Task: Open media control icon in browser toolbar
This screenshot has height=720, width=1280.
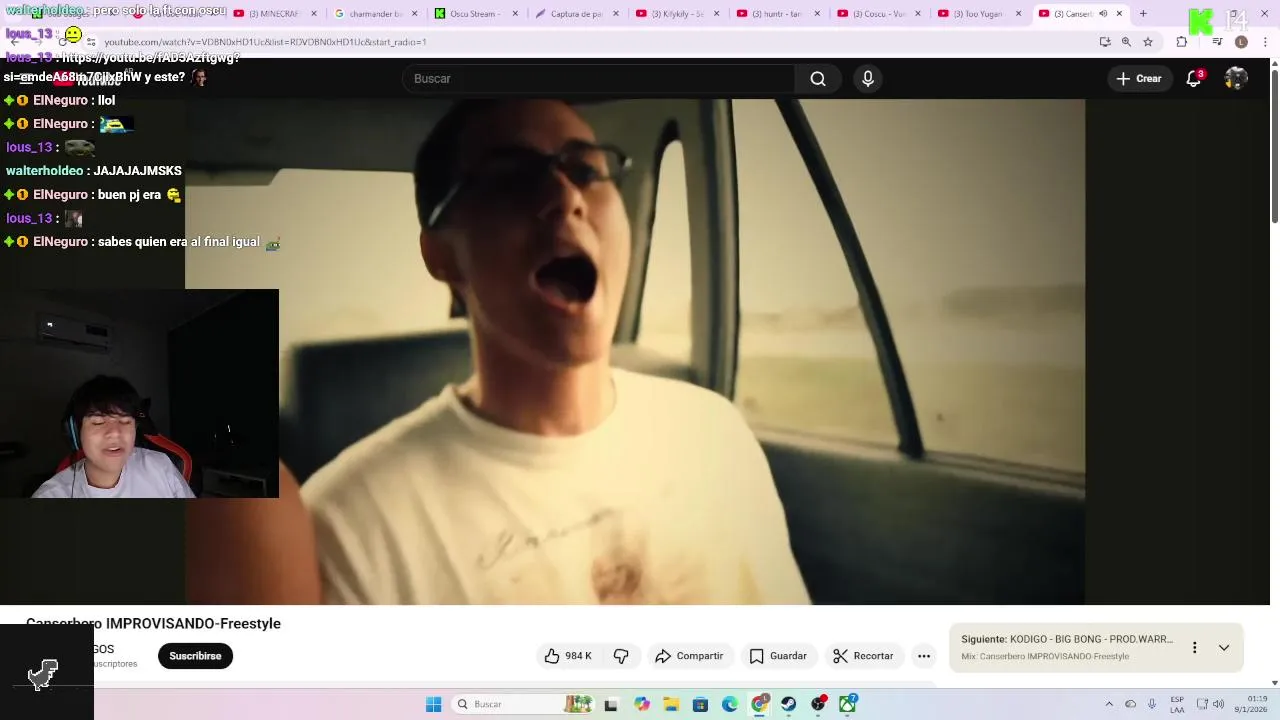Action: (1217, 42)
